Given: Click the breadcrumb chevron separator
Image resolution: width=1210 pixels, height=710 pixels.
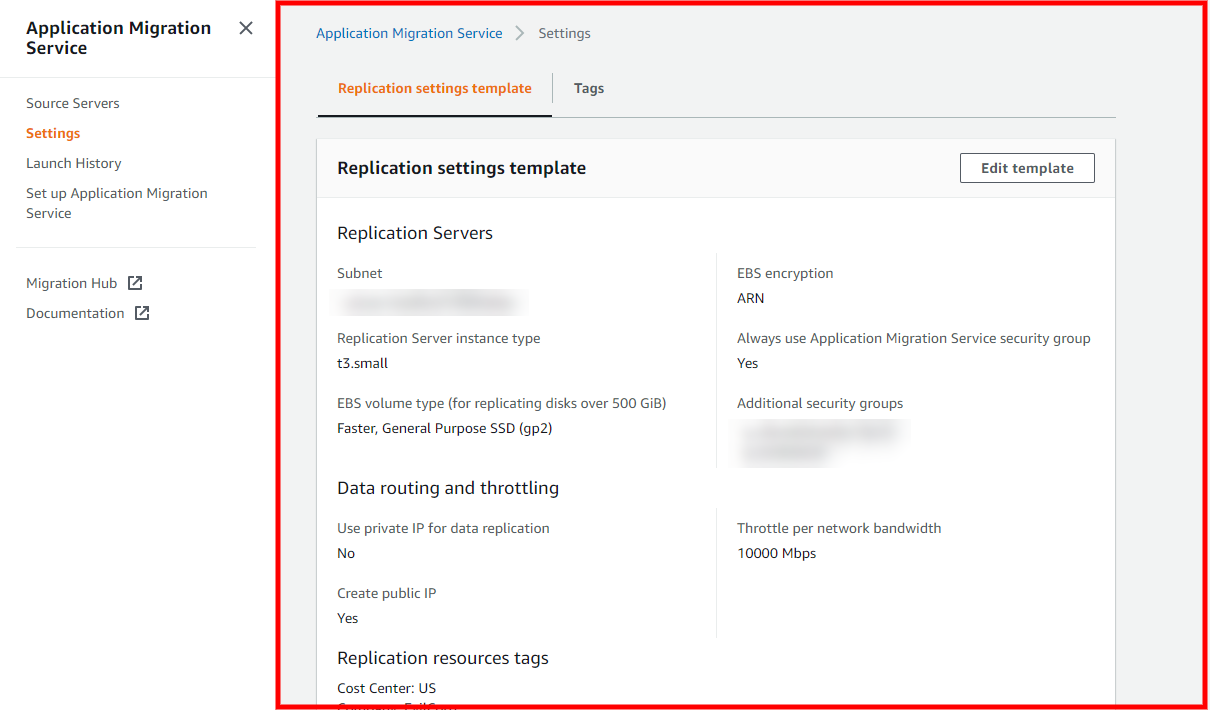Looking at the screenshot, I should (x=520, y=33).
